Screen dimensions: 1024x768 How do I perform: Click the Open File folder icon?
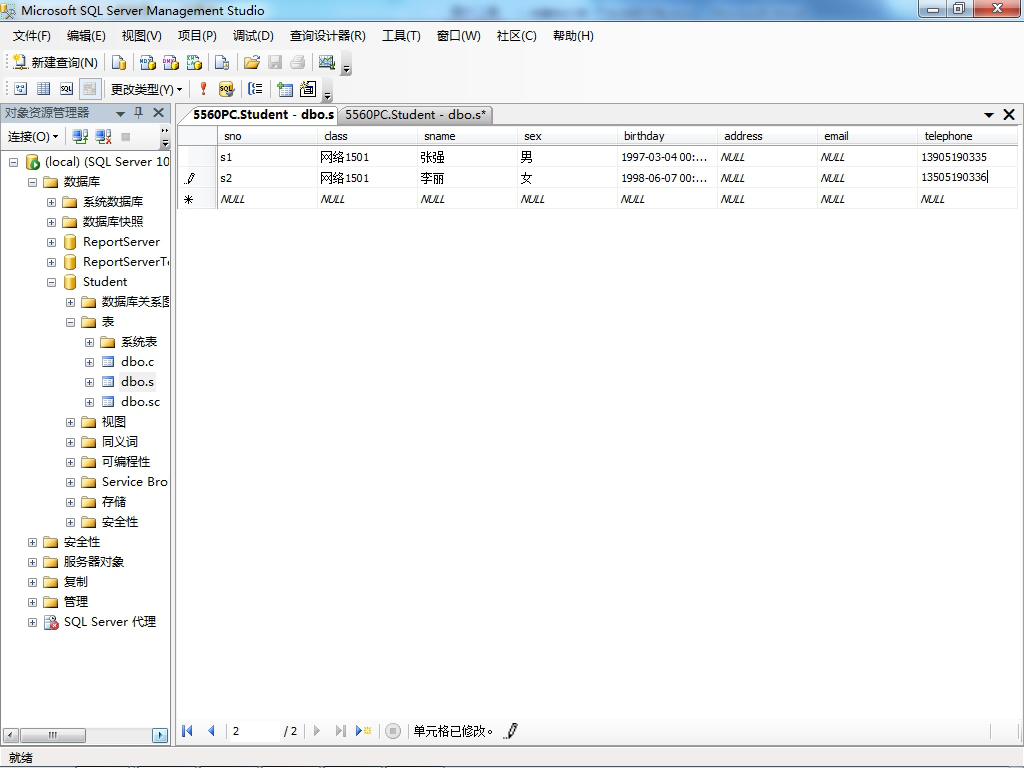click(x=251, y=62)
